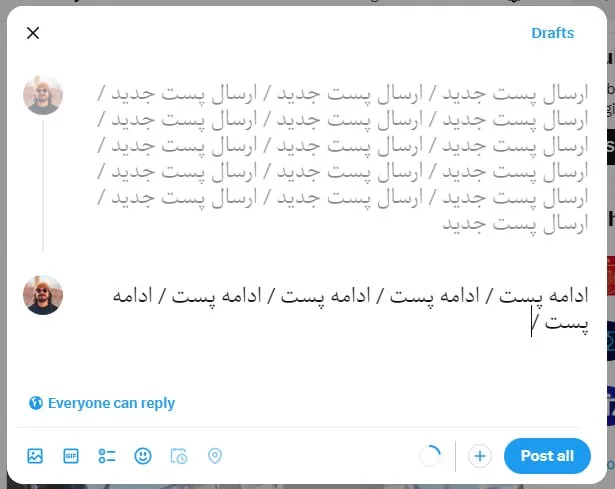Click top profile avatar thumbnail
615x489 pixels.
coord(43,95)
